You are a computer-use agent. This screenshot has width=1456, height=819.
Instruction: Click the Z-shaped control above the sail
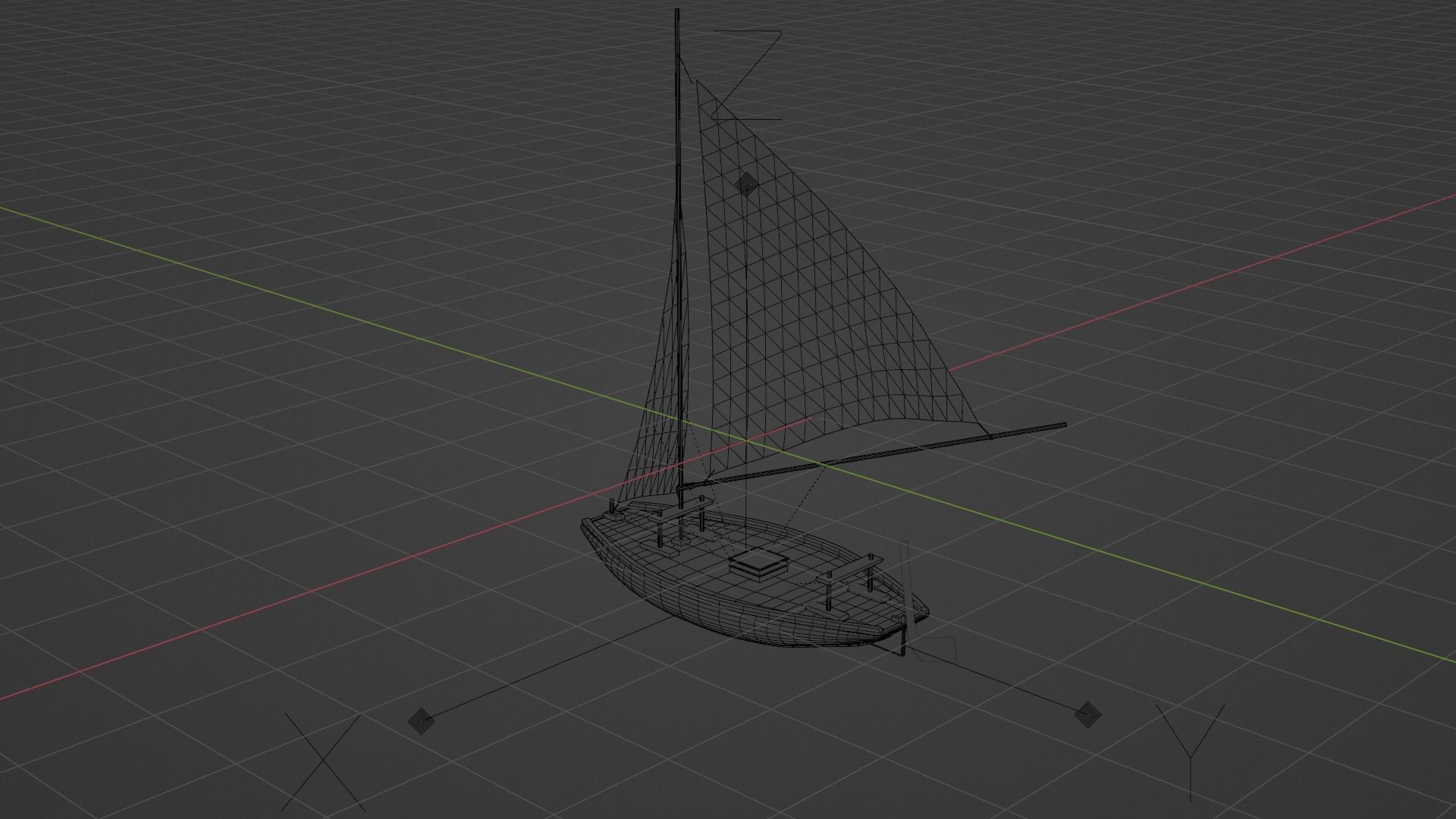[x=747, y=75]
